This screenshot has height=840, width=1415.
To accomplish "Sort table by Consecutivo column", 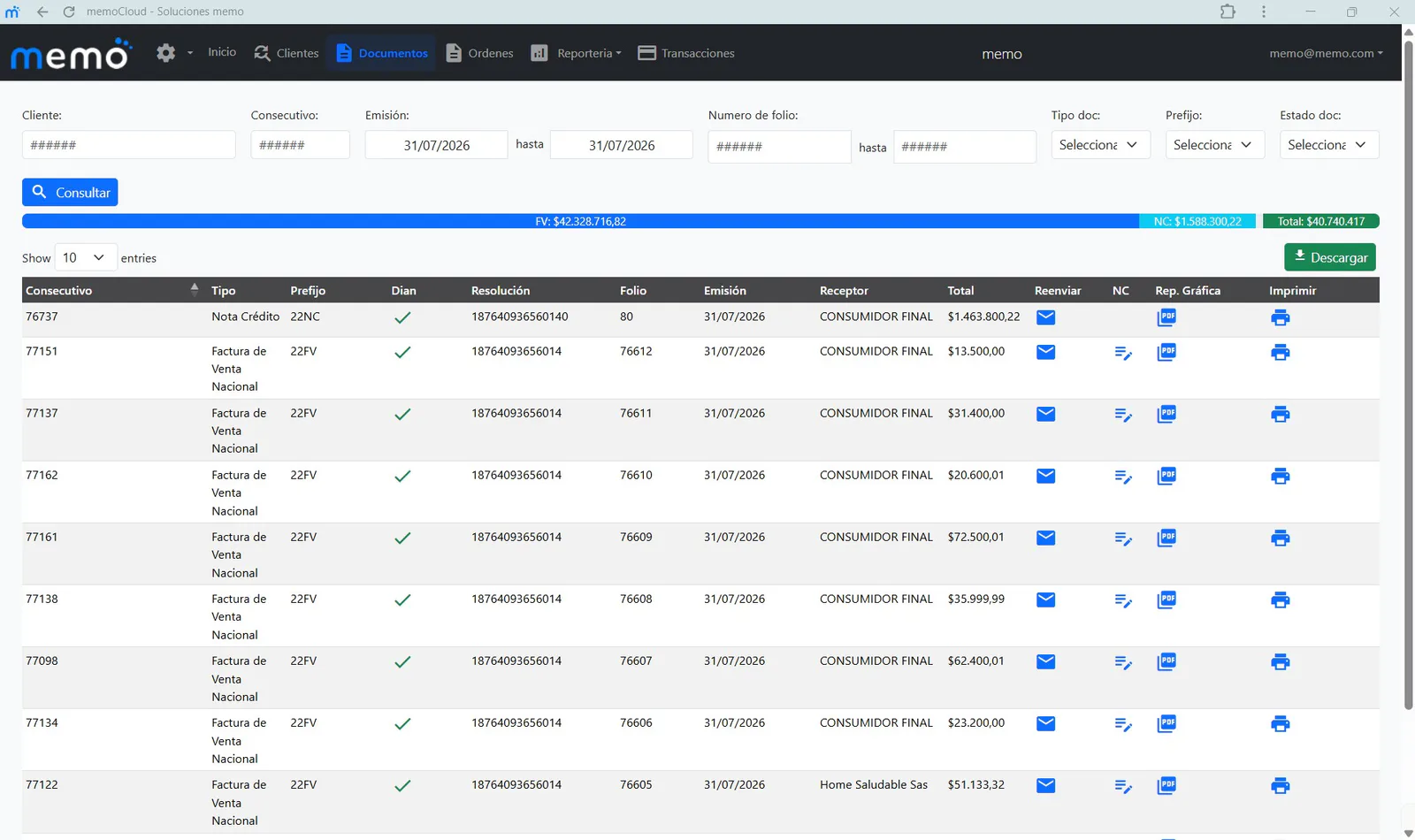I will click(112, 290).
